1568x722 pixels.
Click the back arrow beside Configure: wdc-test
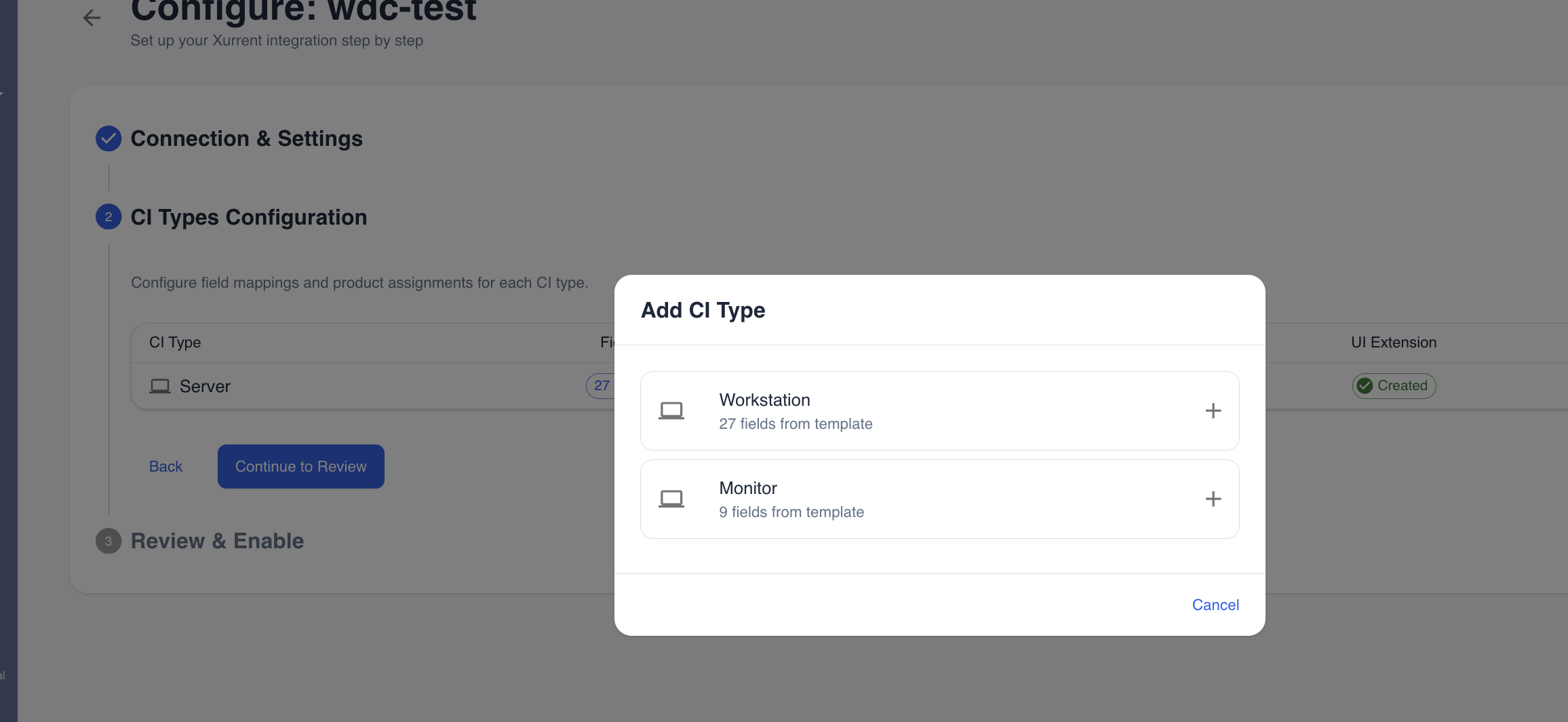coord(92,18)
